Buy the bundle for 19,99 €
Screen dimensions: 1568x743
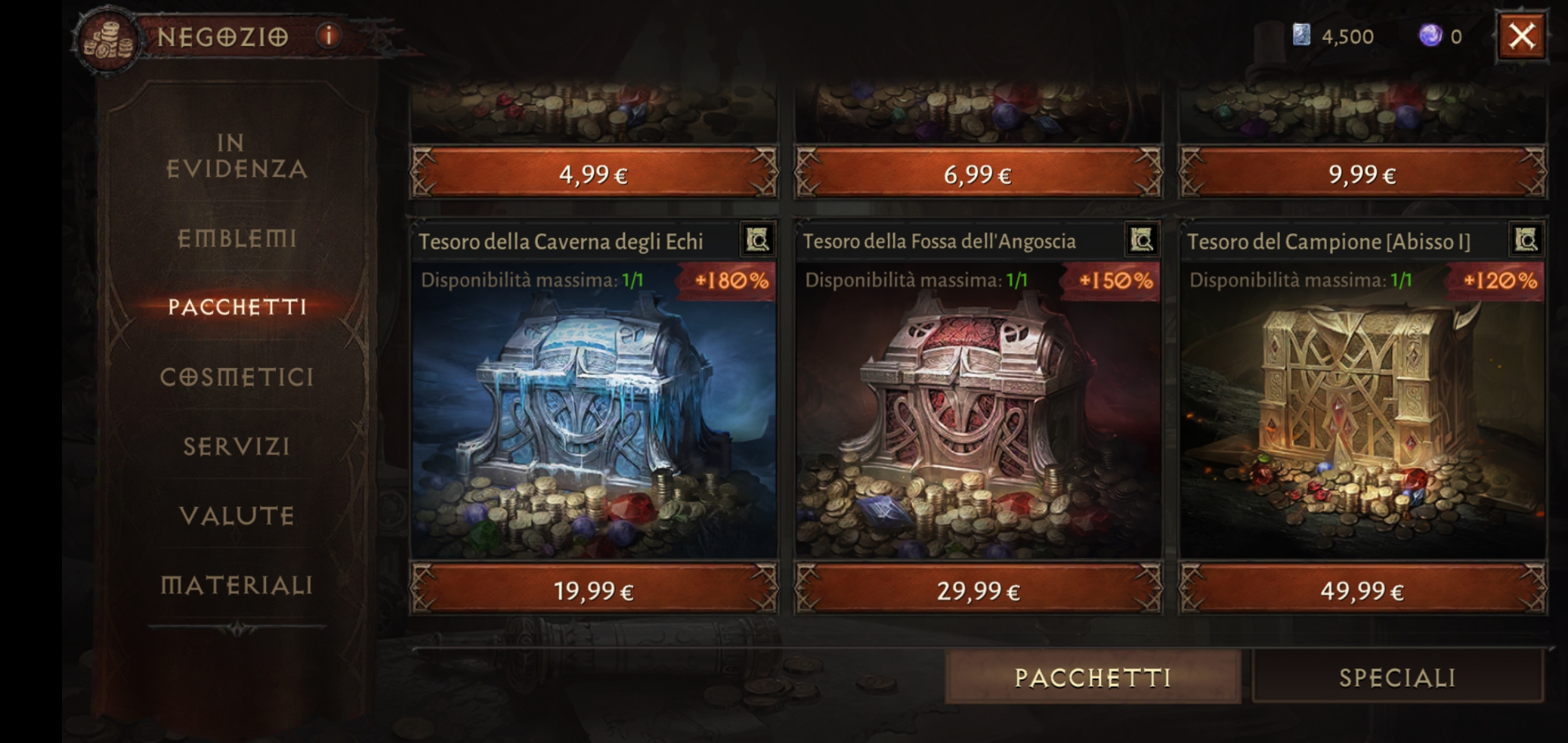pyautogui.click(x=594, y=590)
